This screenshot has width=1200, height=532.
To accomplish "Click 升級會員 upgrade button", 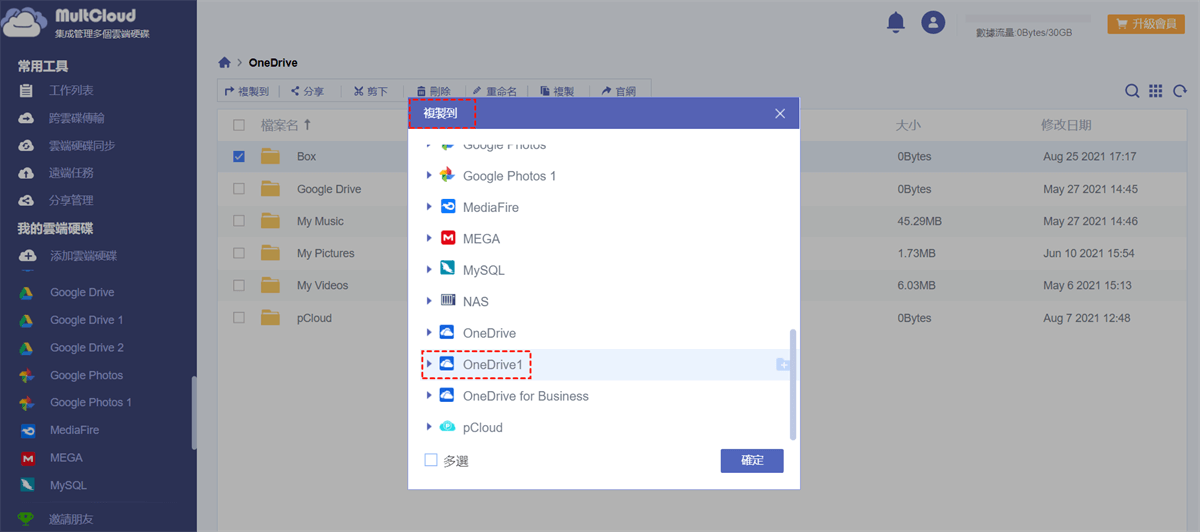I will click(x=1146, y=24).
